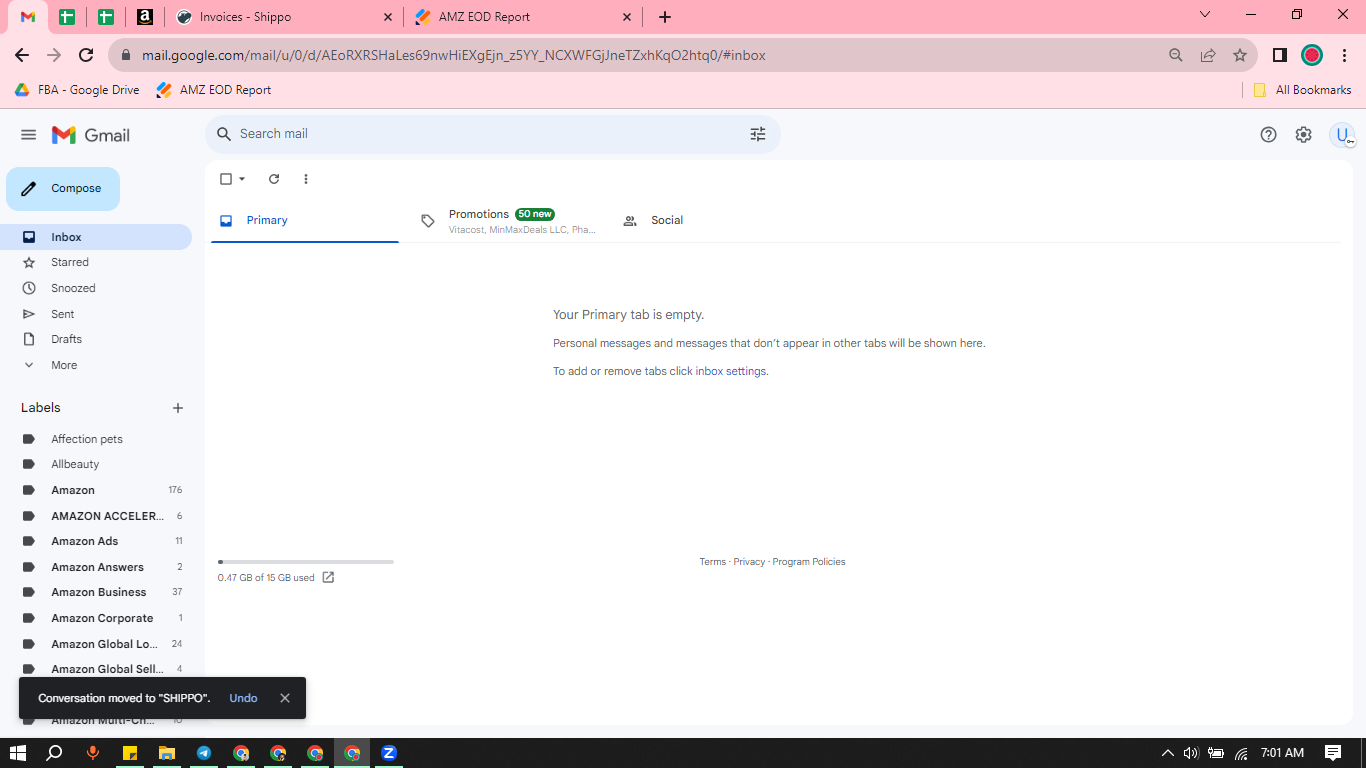Open the Inbox folder

click(x=96, y=237)
